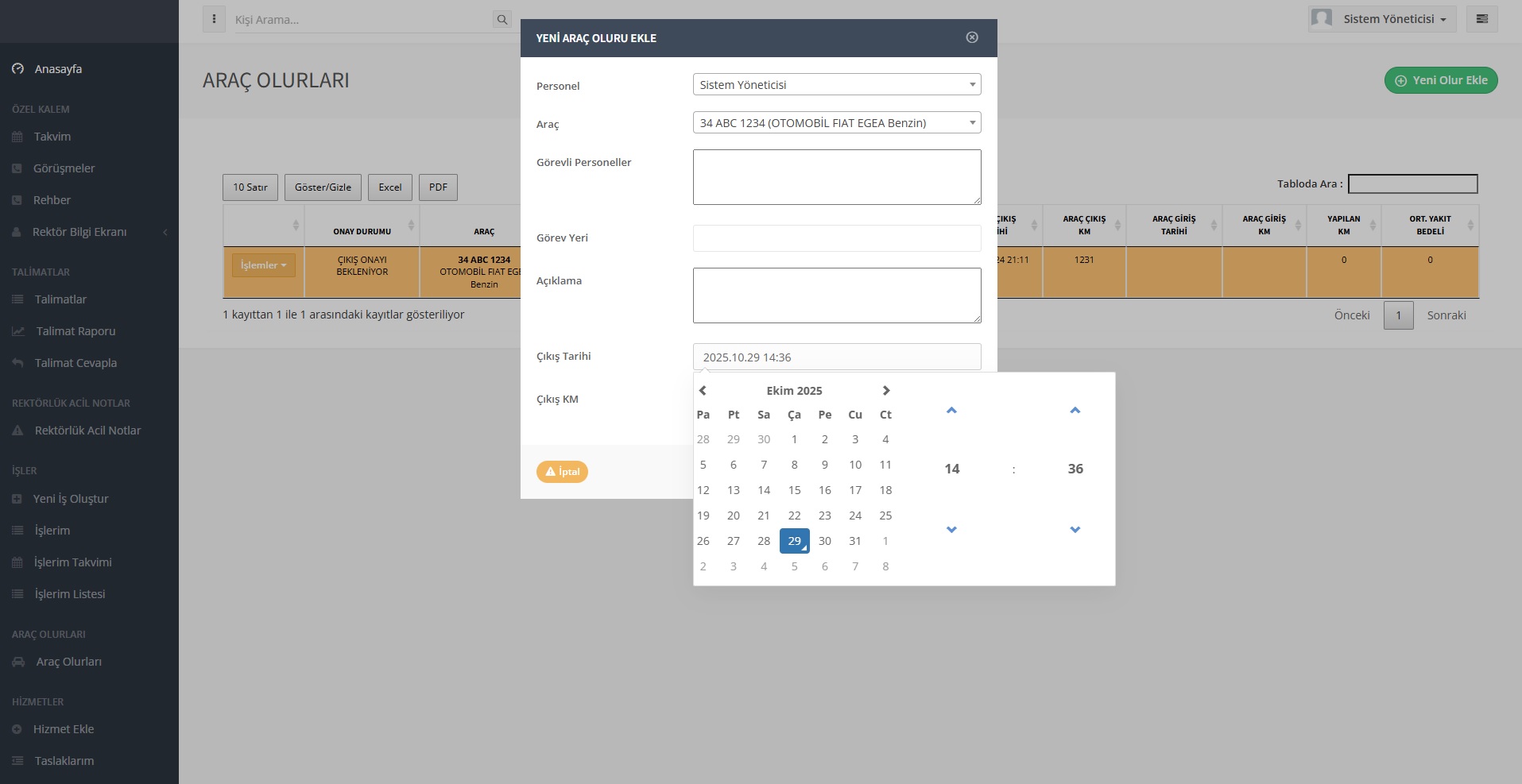
Task: Click the Görev Yeri input field
Action: tap(836, 238)
